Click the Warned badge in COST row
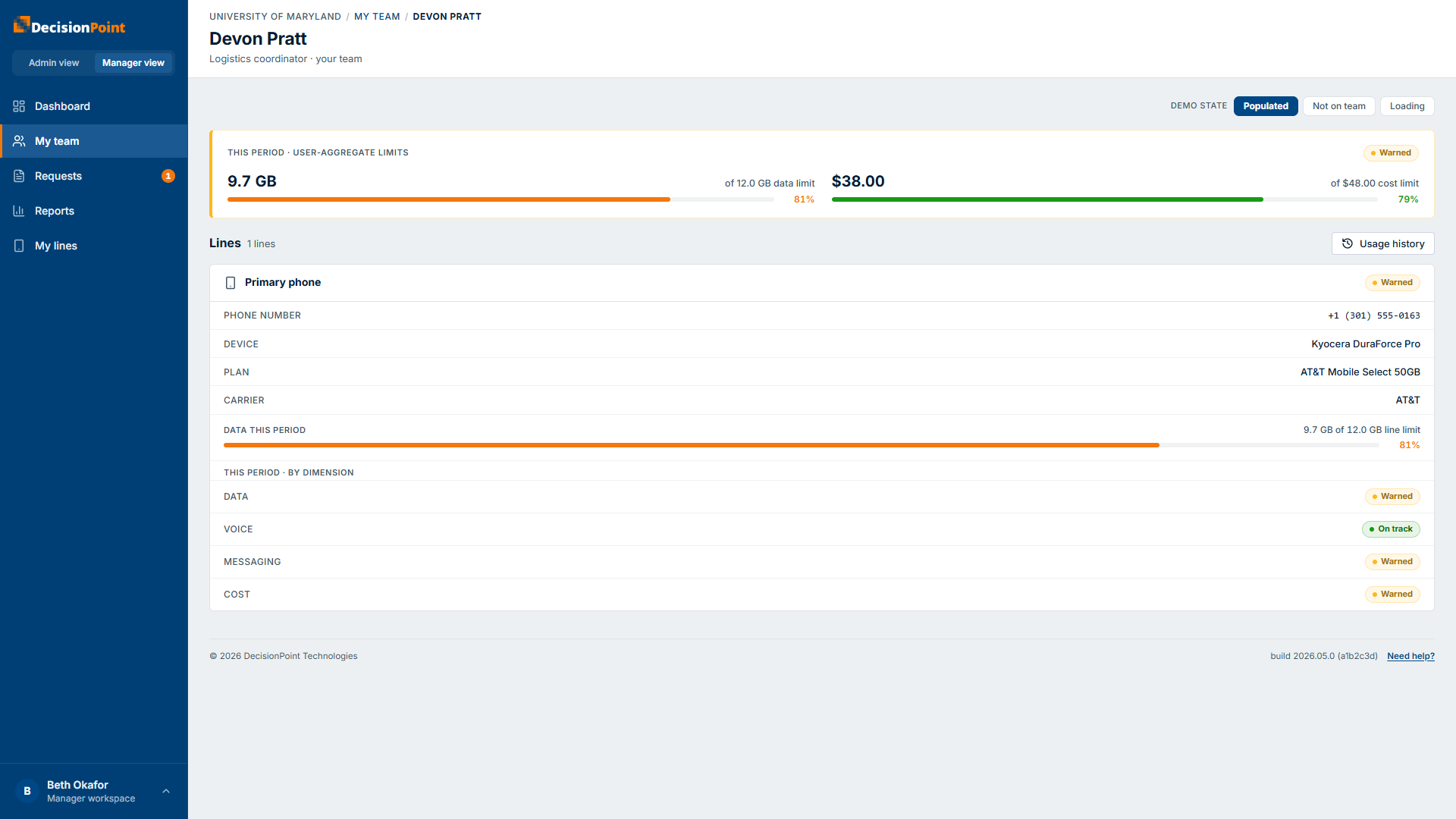The width and height of the screenshot is (1456, 819). point(1392,595)
